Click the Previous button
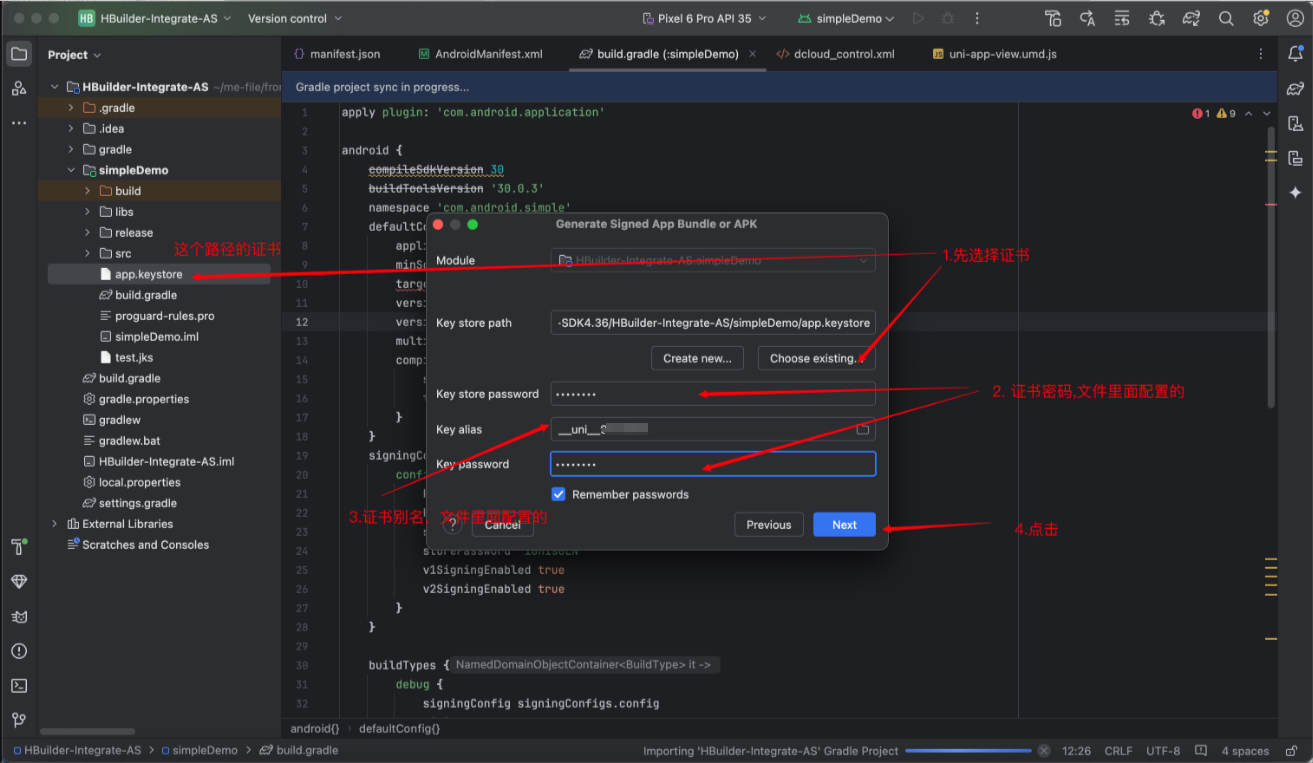Image resolution: width=1313 pixels, height=763 pixels. (769, 525)
